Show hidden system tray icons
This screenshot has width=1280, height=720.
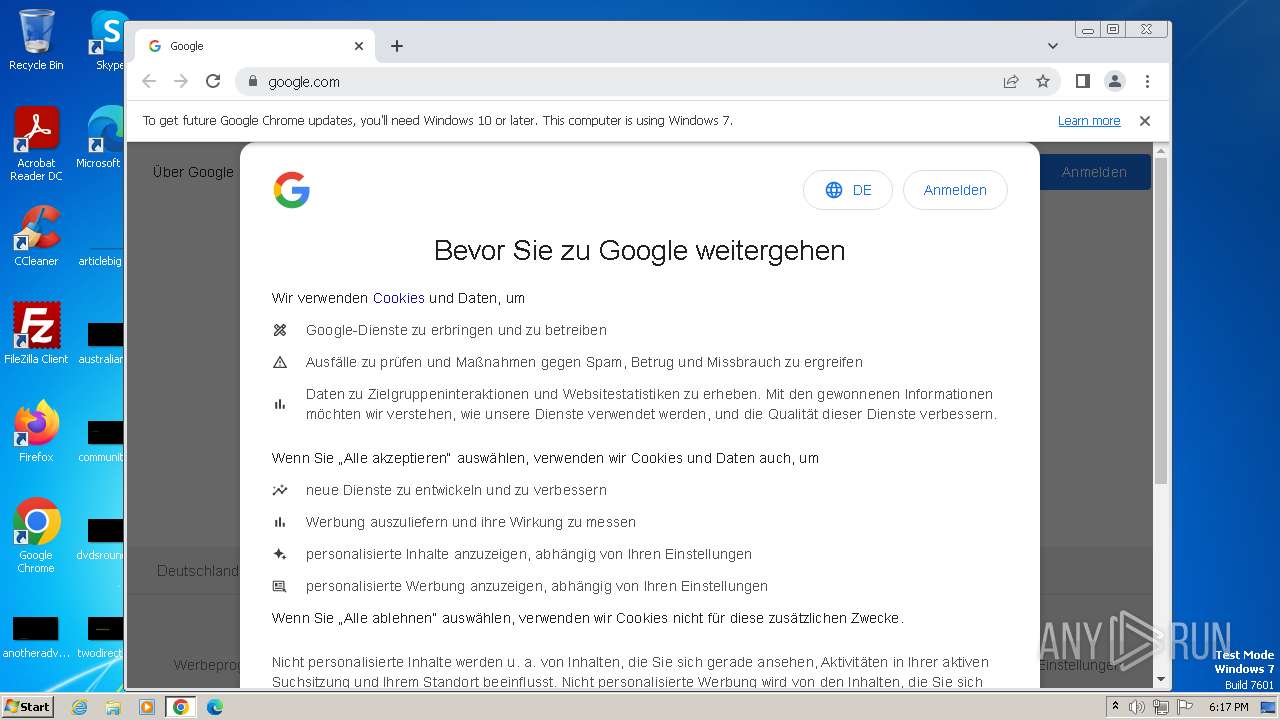[x=1116, y=707]
